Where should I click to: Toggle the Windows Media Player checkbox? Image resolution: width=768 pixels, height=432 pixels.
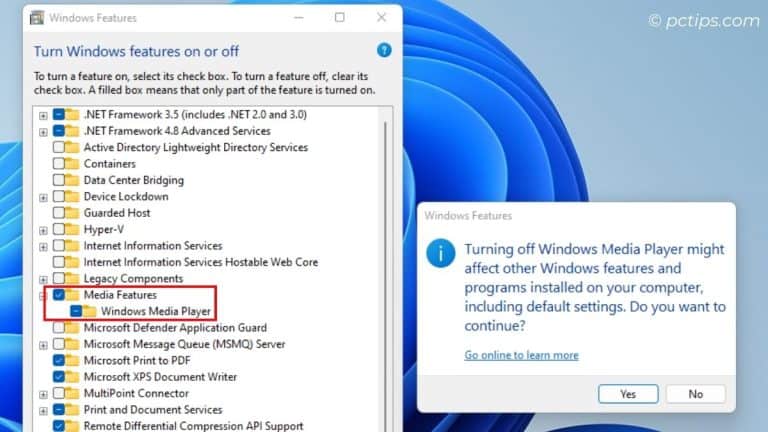[x=76, y=311]
